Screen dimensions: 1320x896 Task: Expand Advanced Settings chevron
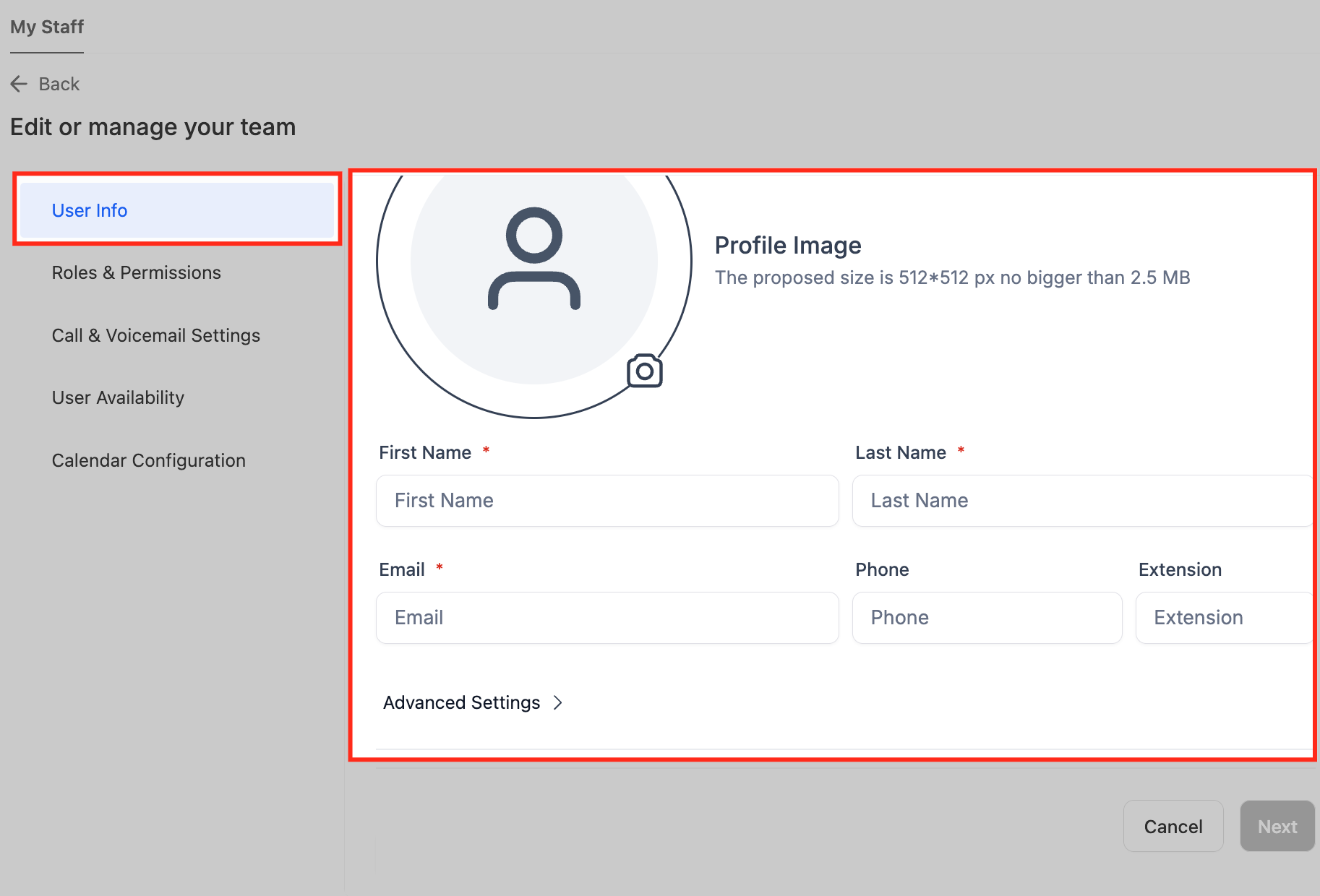(557, 702)
